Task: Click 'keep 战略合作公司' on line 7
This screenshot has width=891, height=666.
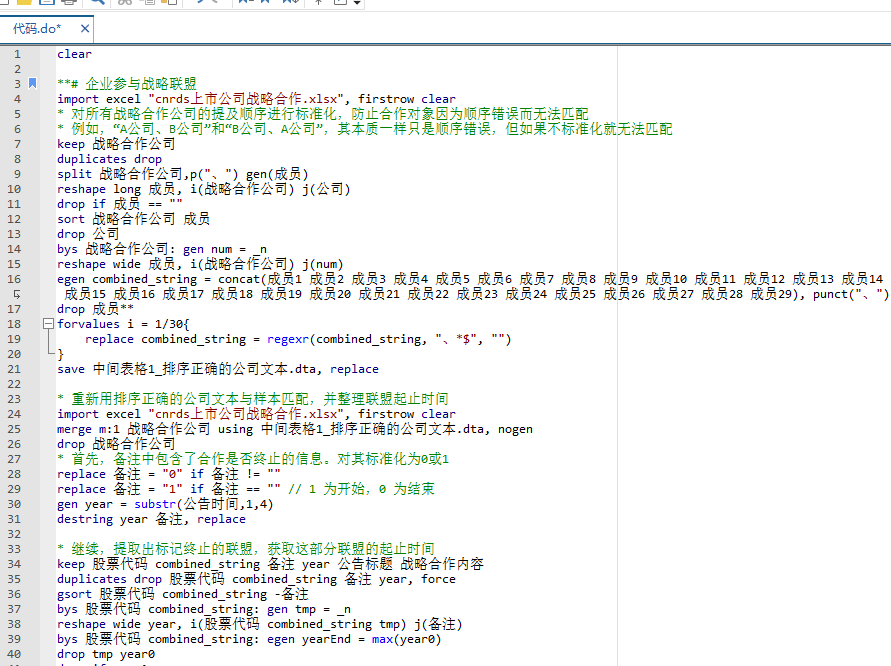Action: 116,144
